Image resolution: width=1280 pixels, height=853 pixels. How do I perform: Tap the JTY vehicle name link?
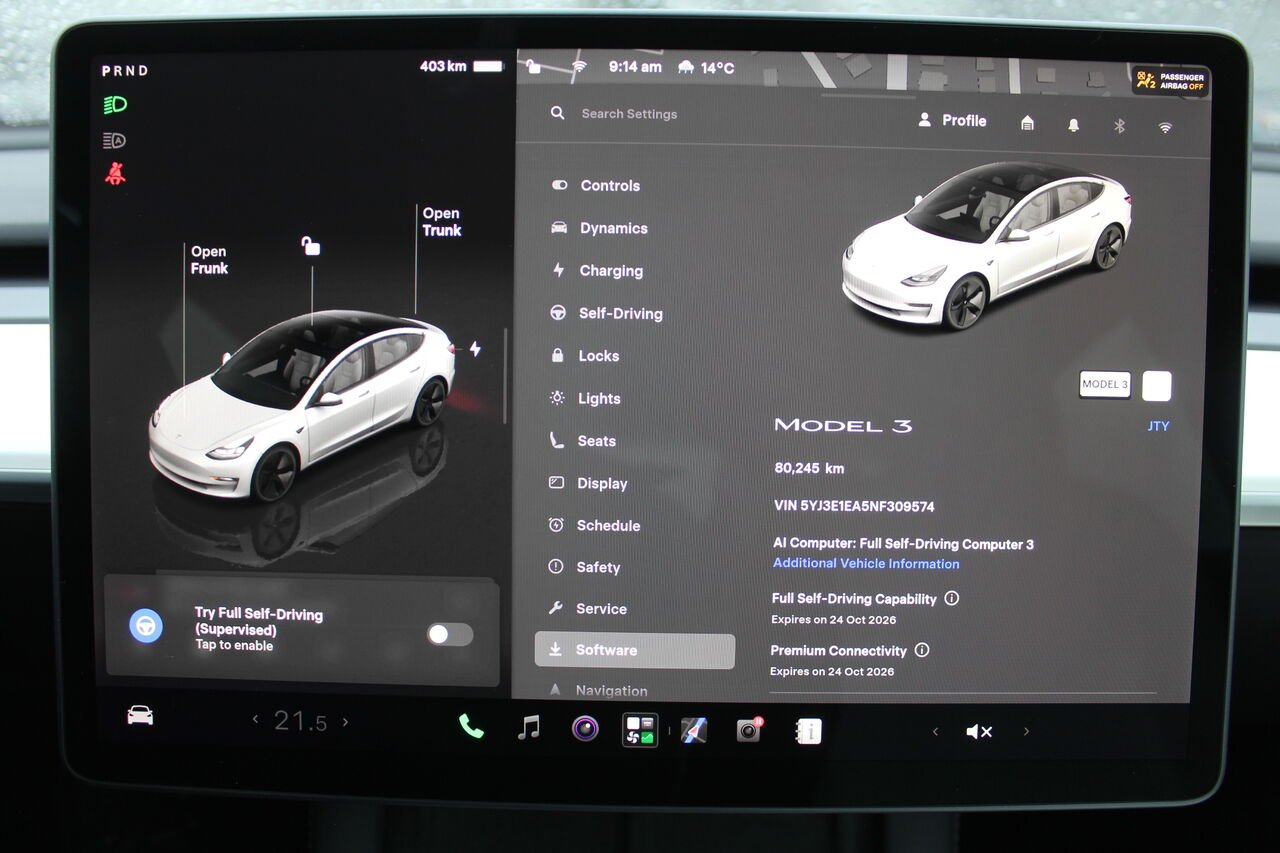coord(1158,426)
